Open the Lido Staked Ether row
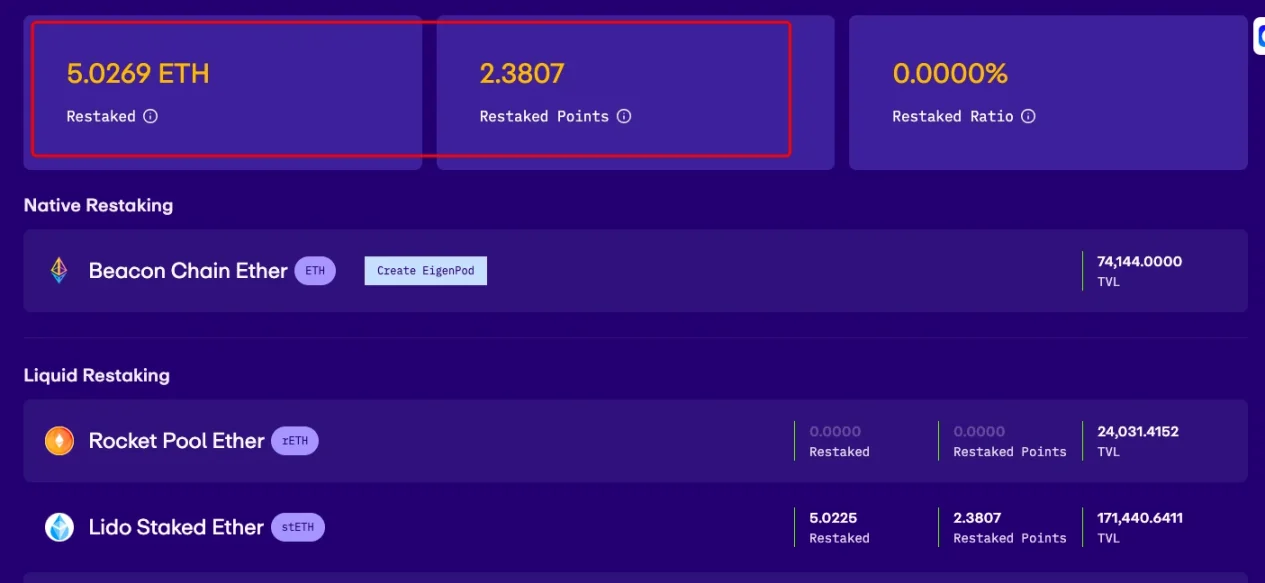The height and width of the screenshot is (583, 1265). [x=635, y=527]
